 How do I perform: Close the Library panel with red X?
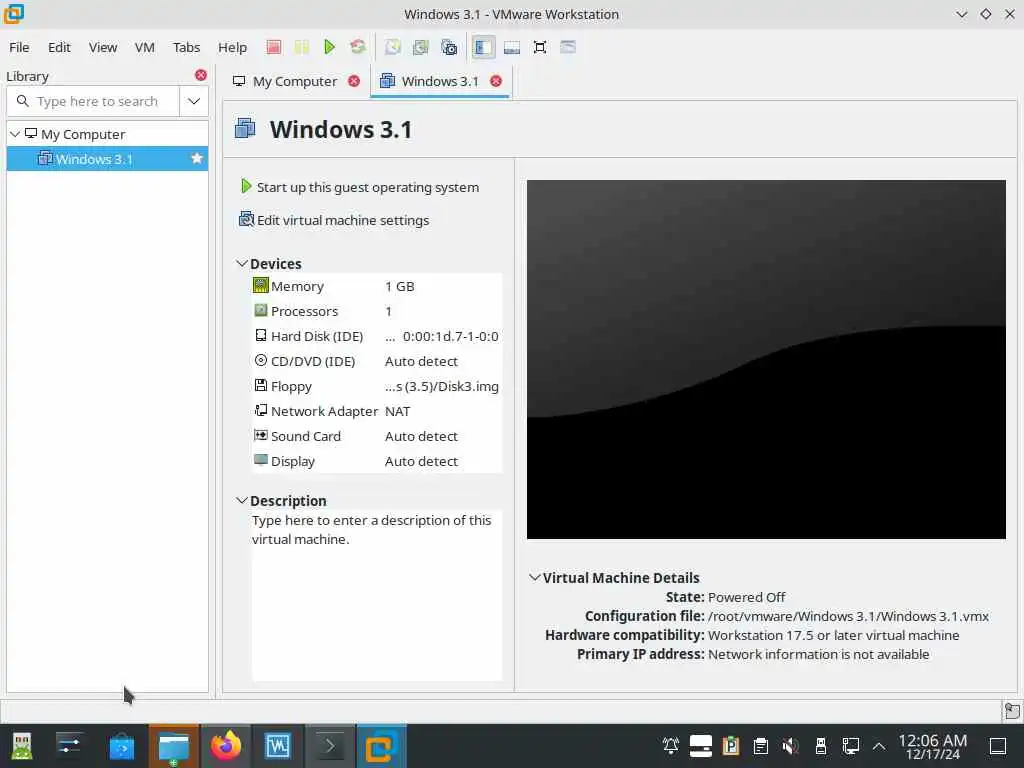click(x=200, y=75)
